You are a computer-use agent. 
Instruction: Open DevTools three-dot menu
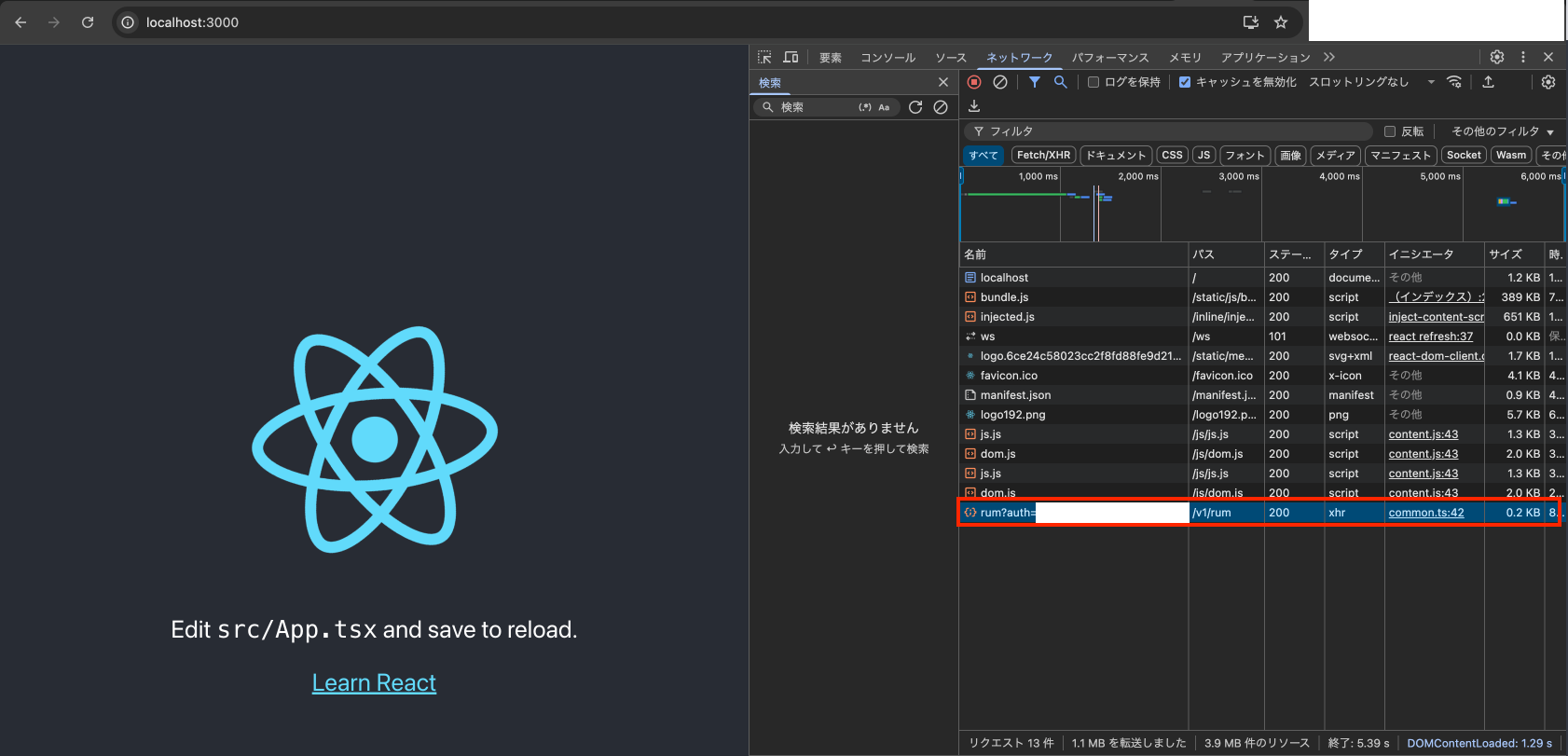point(1523,57)
